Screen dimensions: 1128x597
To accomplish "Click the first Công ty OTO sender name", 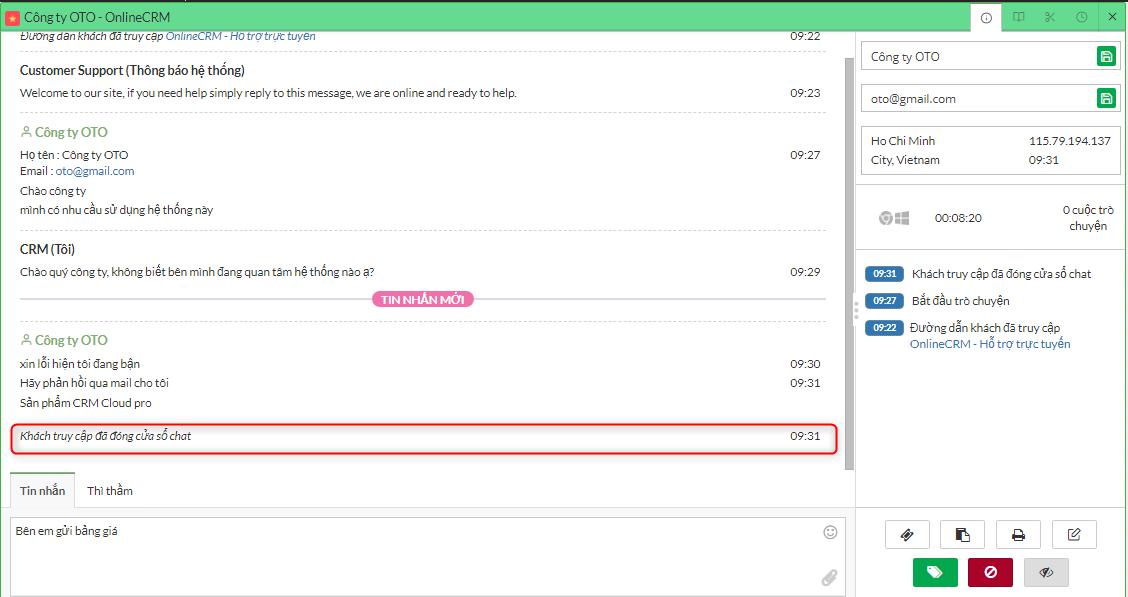I will pos(71,132).
